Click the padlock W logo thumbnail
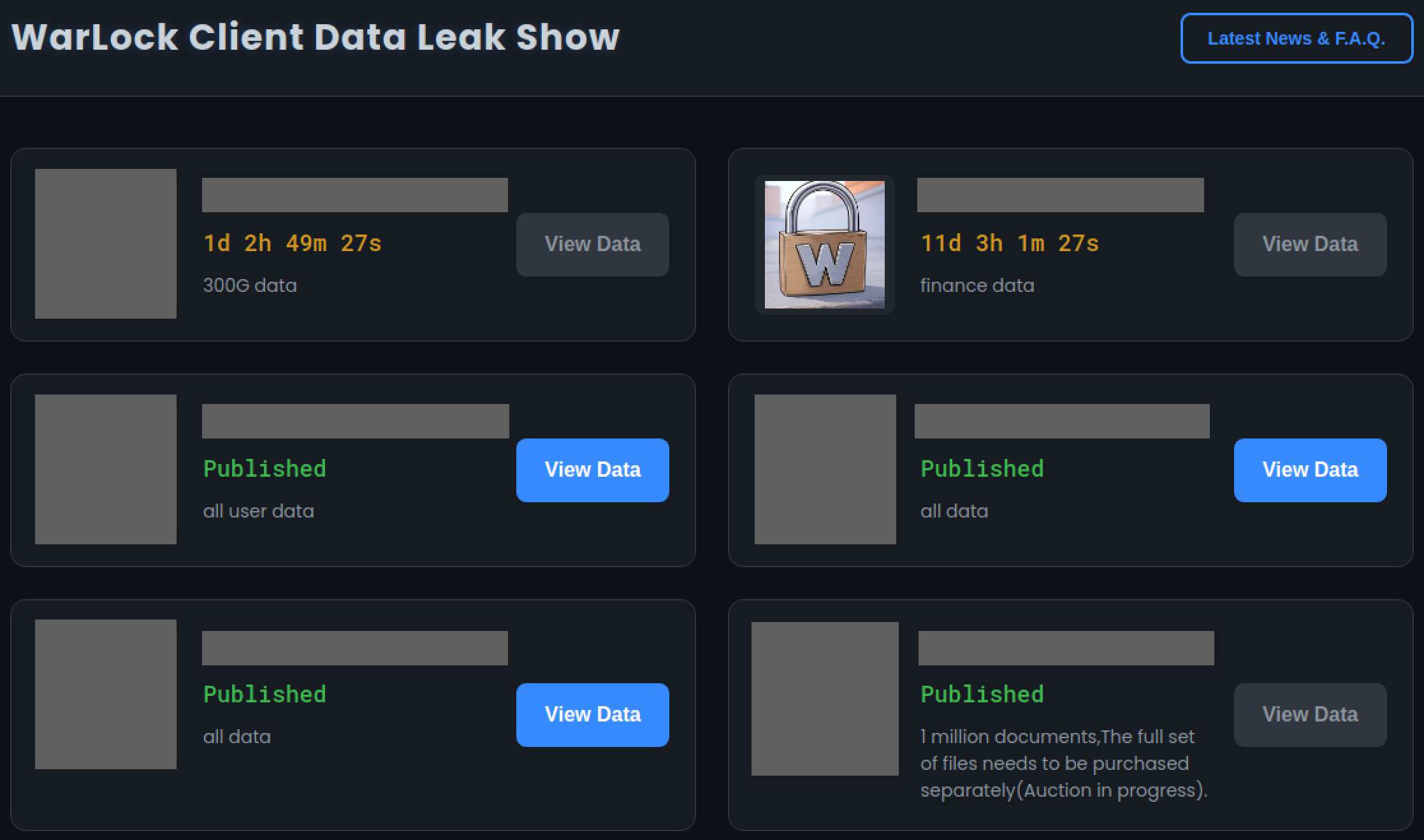 click(x=824, y=244)
